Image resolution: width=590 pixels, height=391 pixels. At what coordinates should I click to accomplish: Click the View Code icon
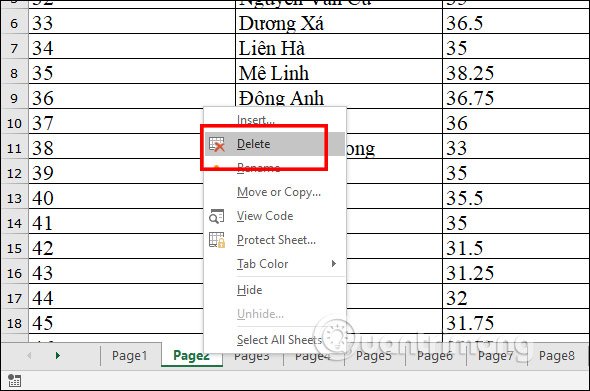[216, 216]
